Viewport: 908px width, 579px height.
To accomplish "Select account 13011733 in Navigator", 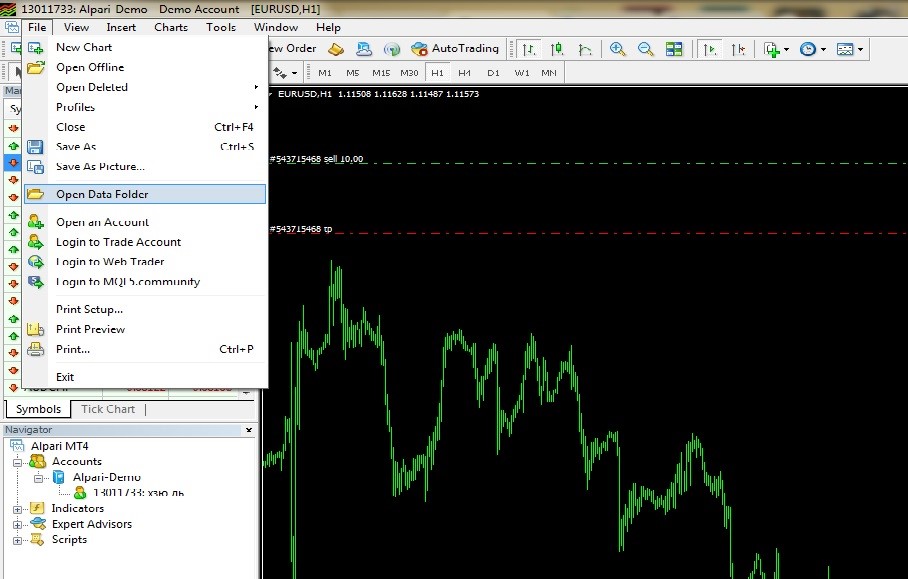I will pos(138,493).
